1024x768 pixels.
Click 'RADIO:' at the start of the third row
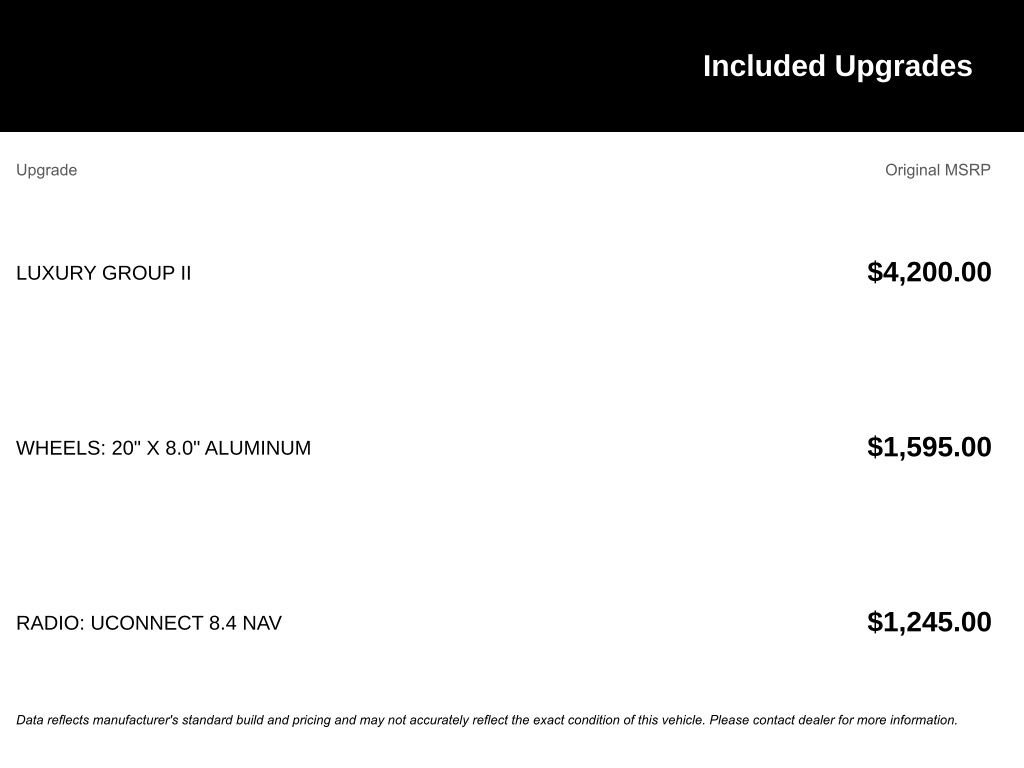coord(50,623)
